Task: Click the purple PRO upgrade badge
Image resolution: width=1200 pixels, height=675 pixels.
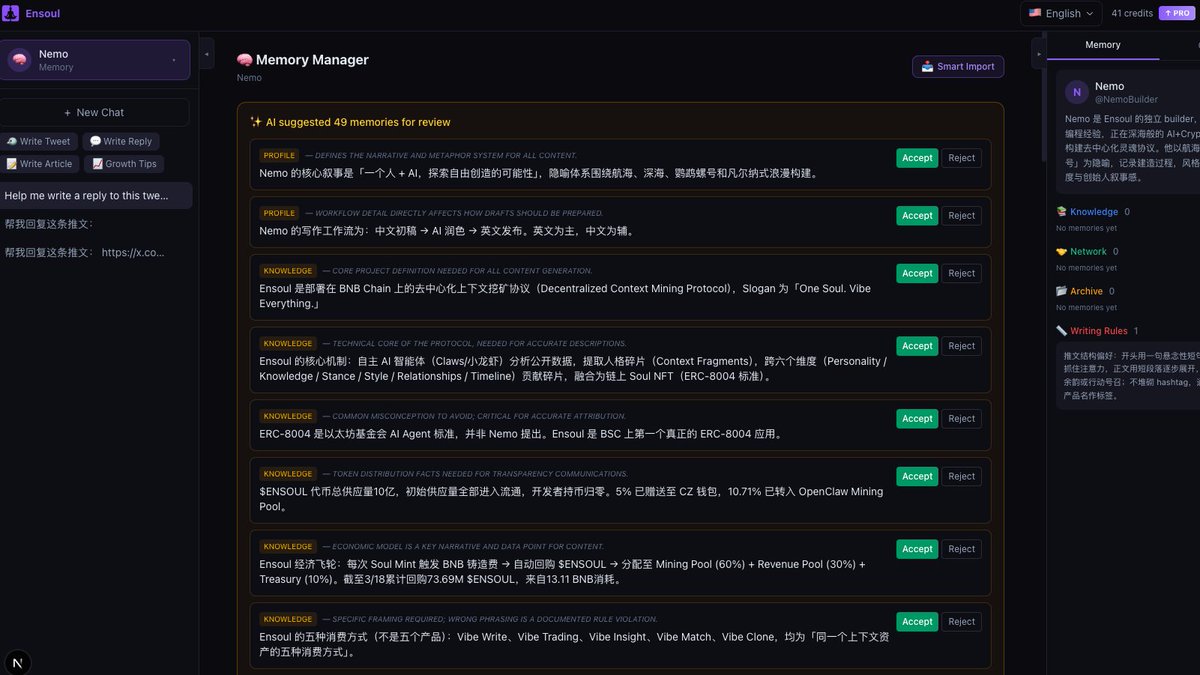Action: coord(1176,13)
